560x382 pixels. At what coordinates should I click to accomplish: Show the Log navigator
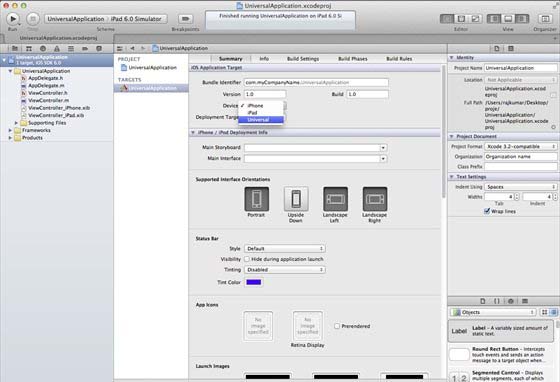(99, 49)
